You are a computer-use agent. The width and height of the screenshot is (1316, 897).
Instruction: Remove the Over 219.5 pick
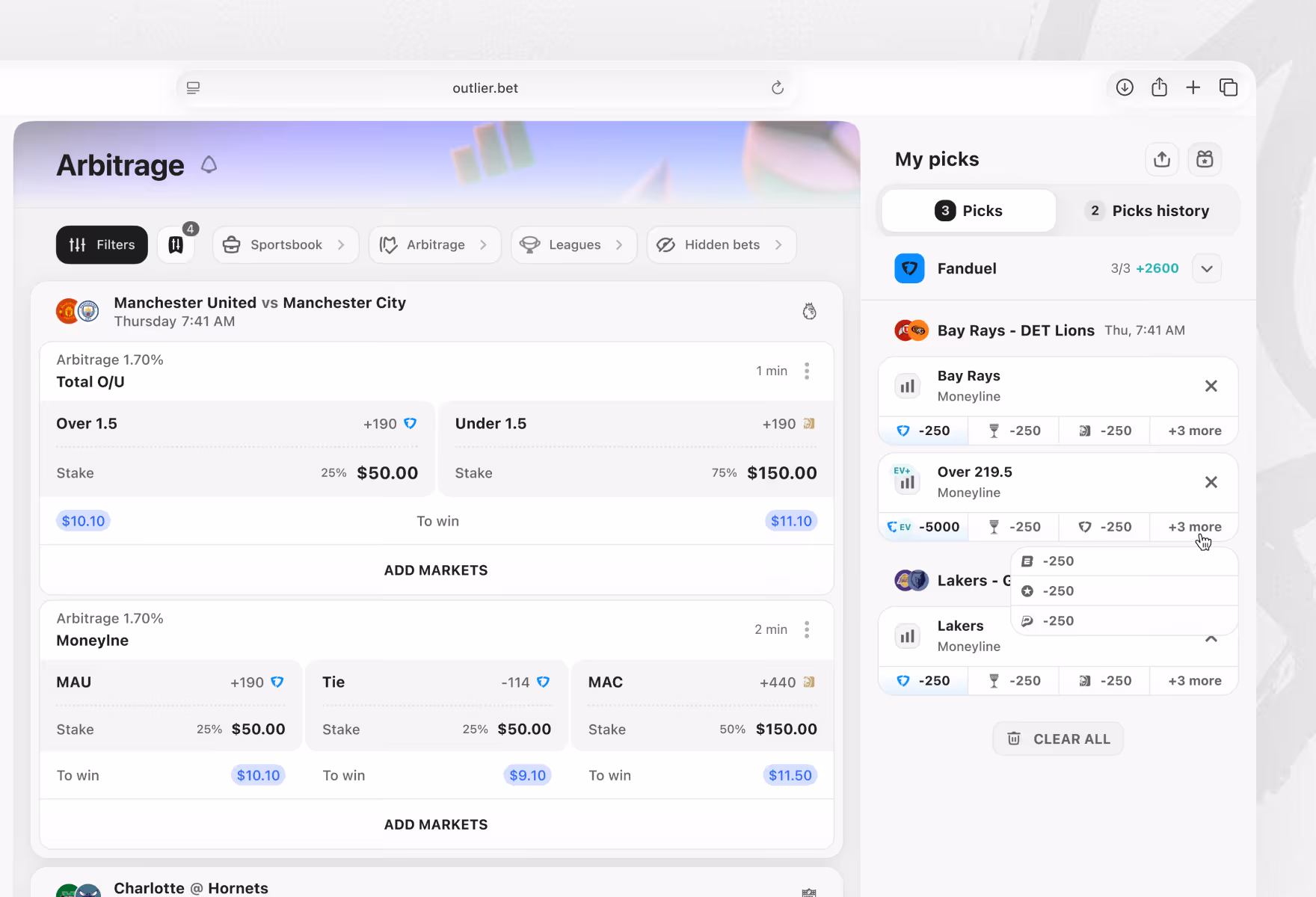coord(1211,482)
